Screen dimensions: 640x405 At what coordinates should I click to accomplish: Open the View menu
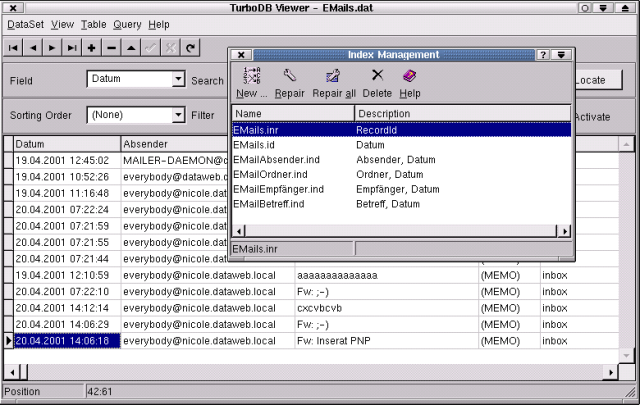tap(62, 24)
